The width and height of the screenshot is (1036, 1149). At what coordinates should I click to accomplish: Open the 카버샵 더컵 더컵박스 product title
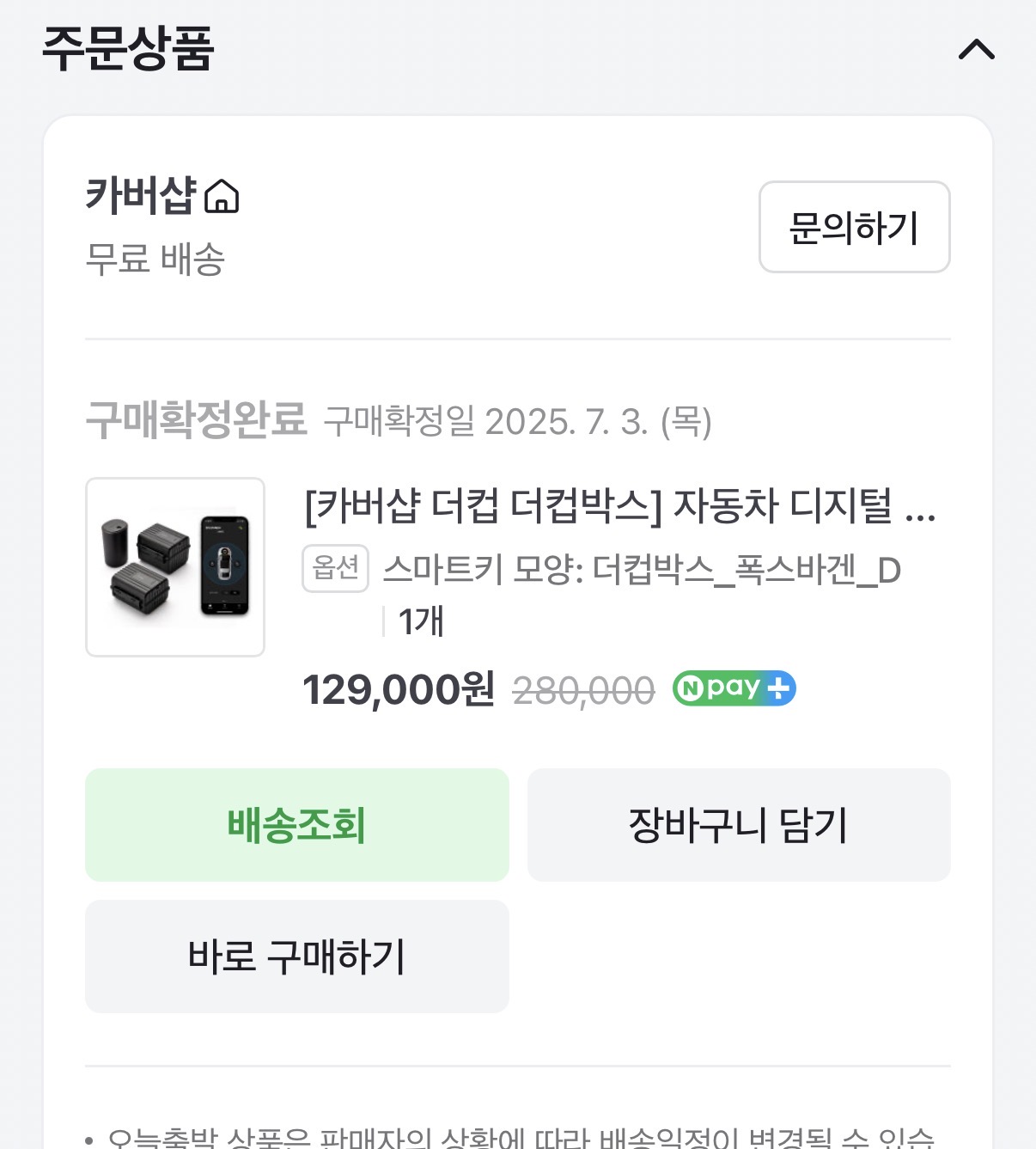click(619, 506)
